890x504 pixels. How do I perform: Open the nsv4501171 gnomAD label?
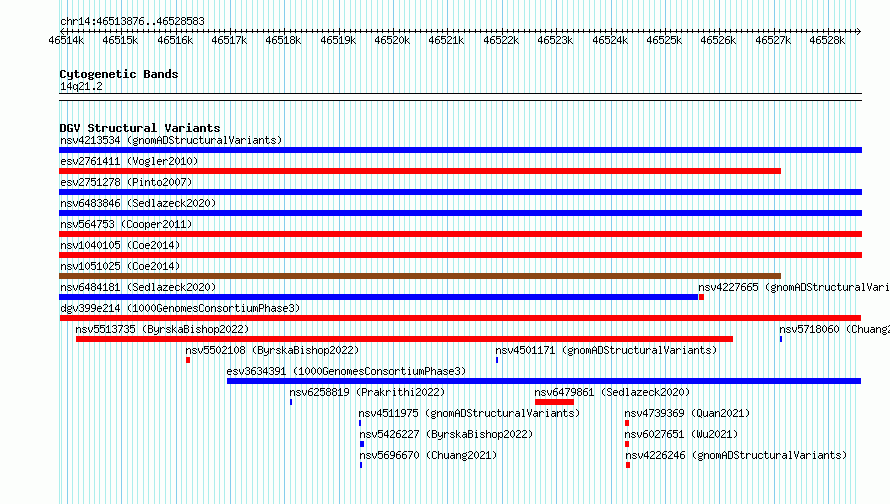click(x=606, y=350)
